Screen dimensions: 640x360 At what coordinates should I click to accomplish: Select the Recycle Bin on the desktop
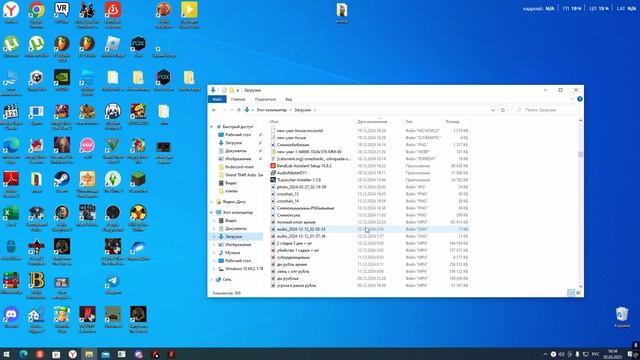622,316
